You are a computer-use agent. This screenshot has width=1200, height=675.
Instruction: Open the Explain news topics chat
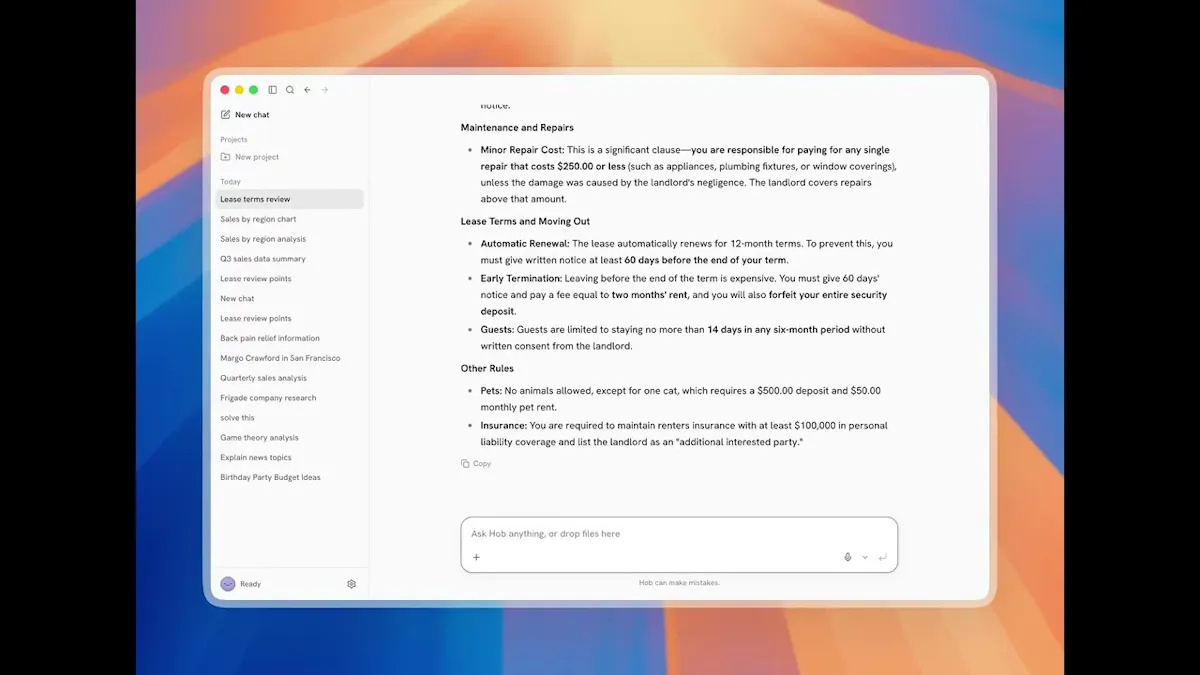[290, 458]
